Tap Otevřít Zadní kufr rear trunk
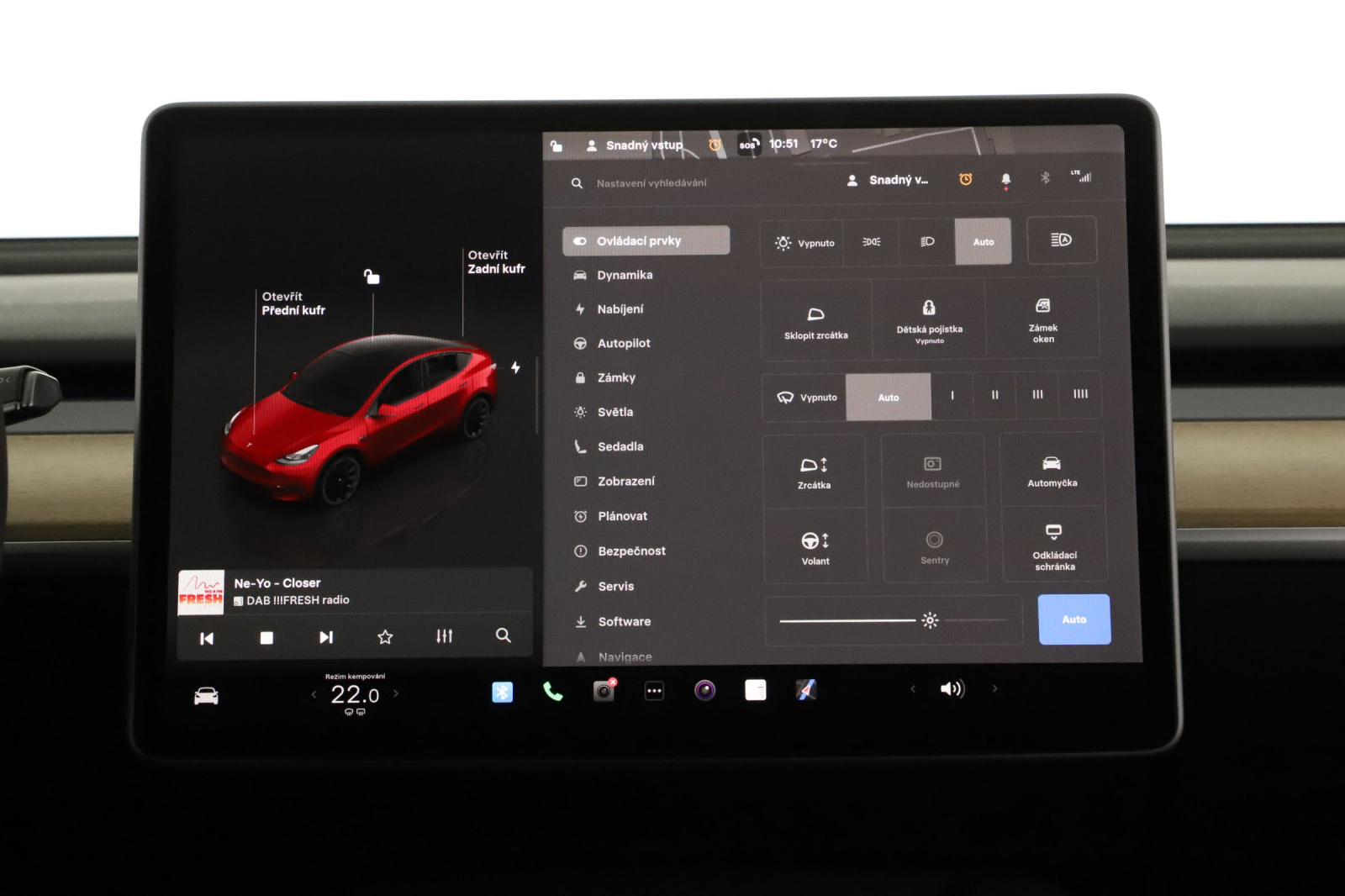The width and height of the screenshot is (1345, 896). pos(496,262)
